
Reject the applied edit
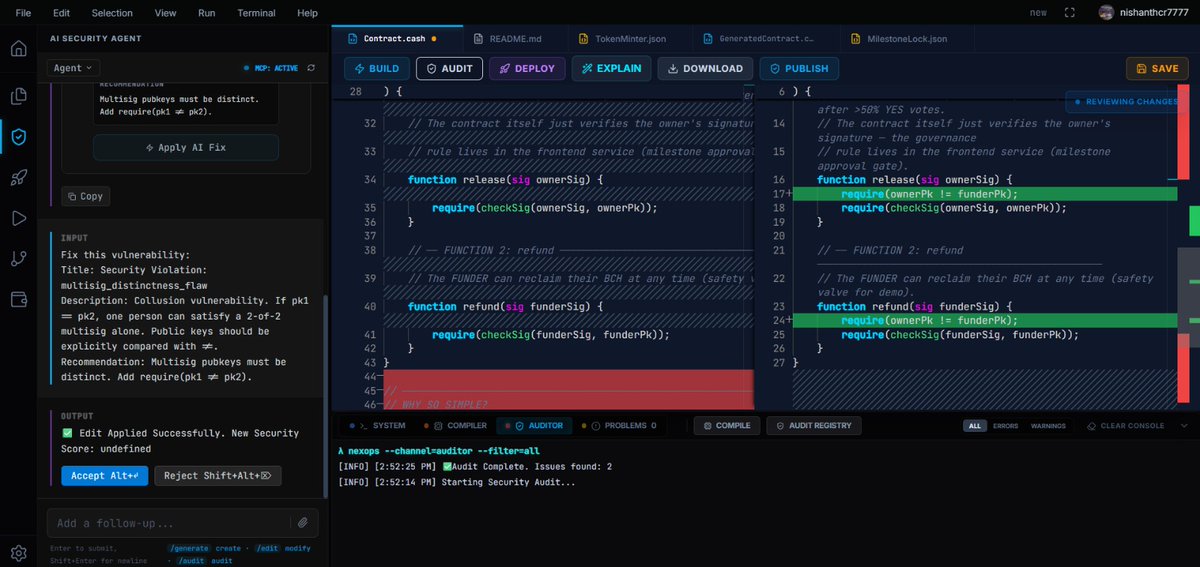(x=218, y=476)
